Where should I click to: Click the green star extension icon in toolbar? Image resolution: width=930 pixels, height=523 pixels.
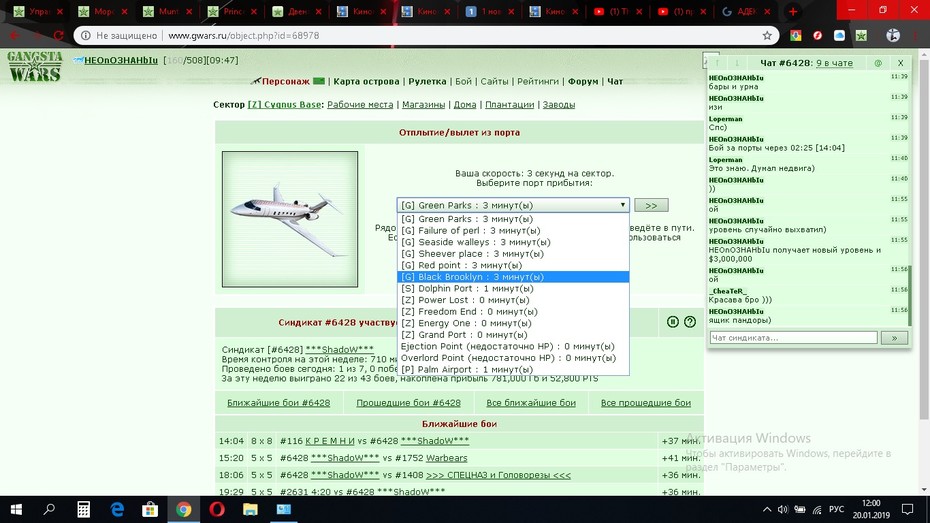[861, 36]
